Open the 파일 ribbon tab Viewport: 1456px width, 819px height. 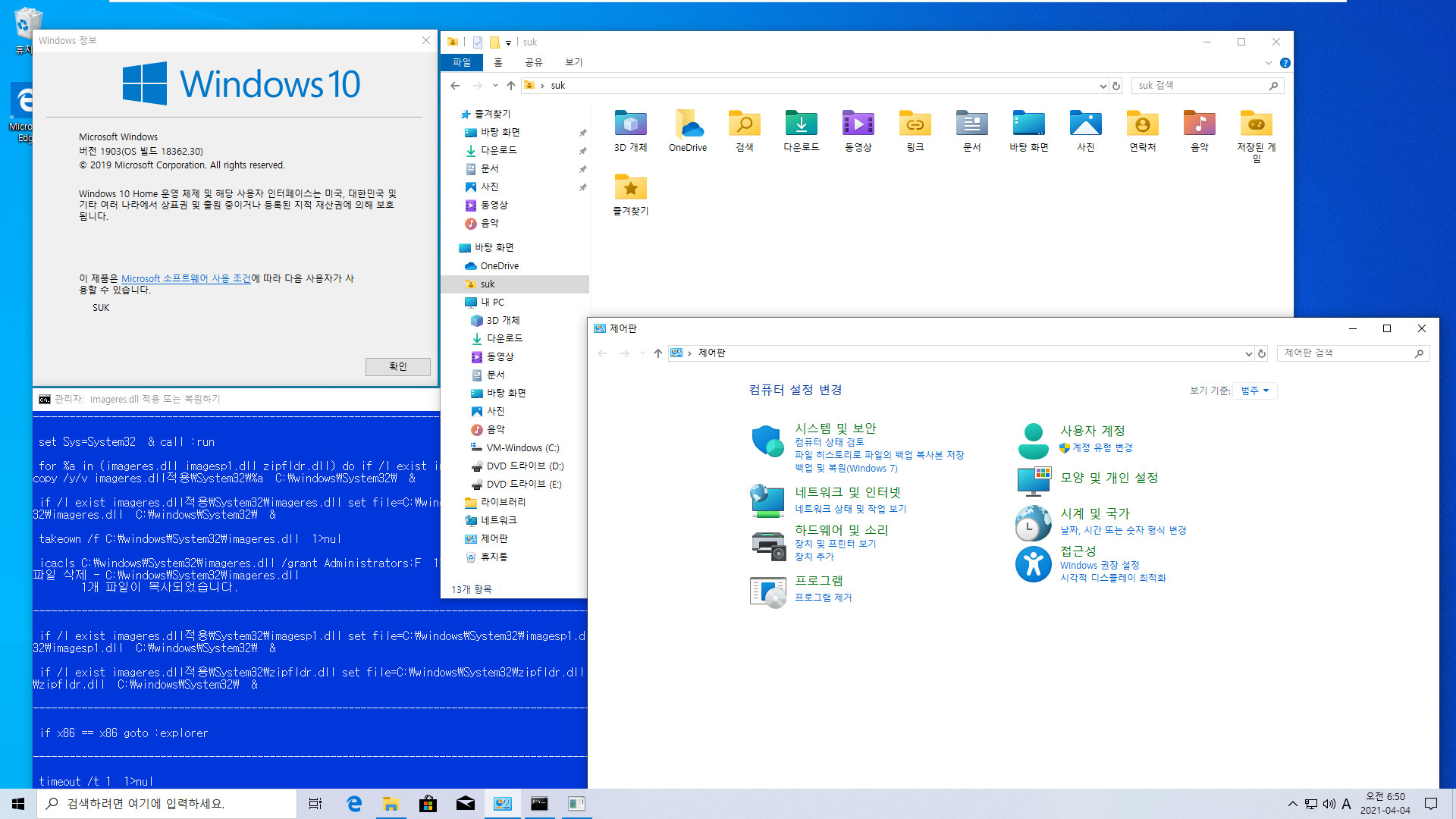click(x=462, y=62)
